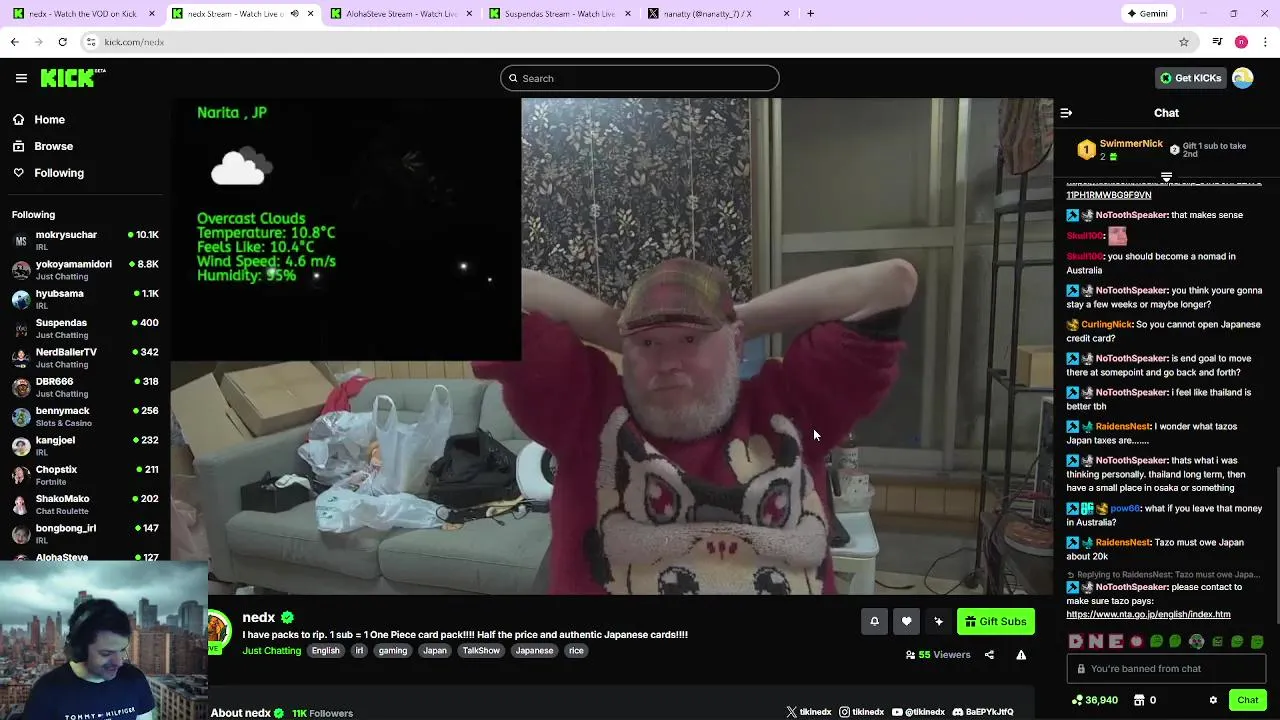Open the Browse page

point(43,146)
